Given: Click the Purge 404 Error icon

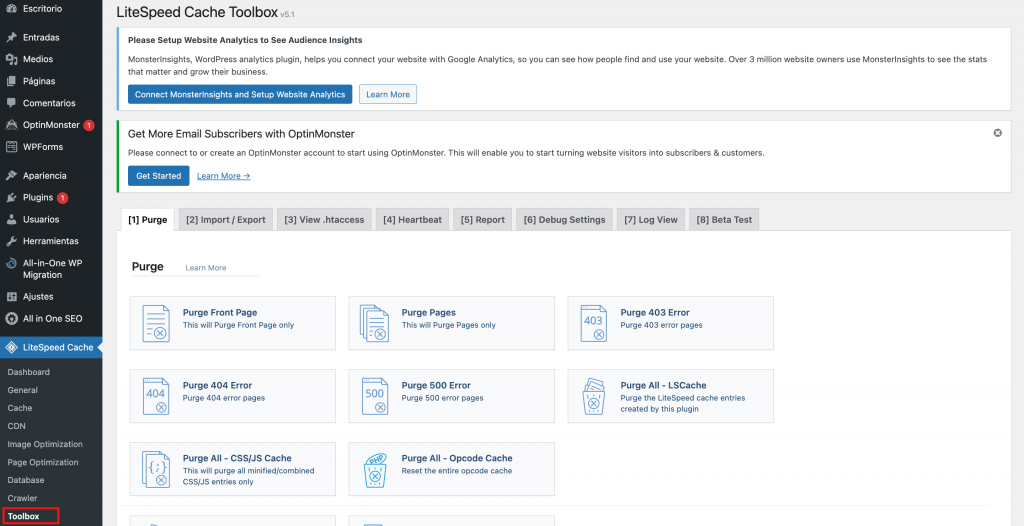Looking at the screenshot, I should pyautogui.click(x=156, y=396).
